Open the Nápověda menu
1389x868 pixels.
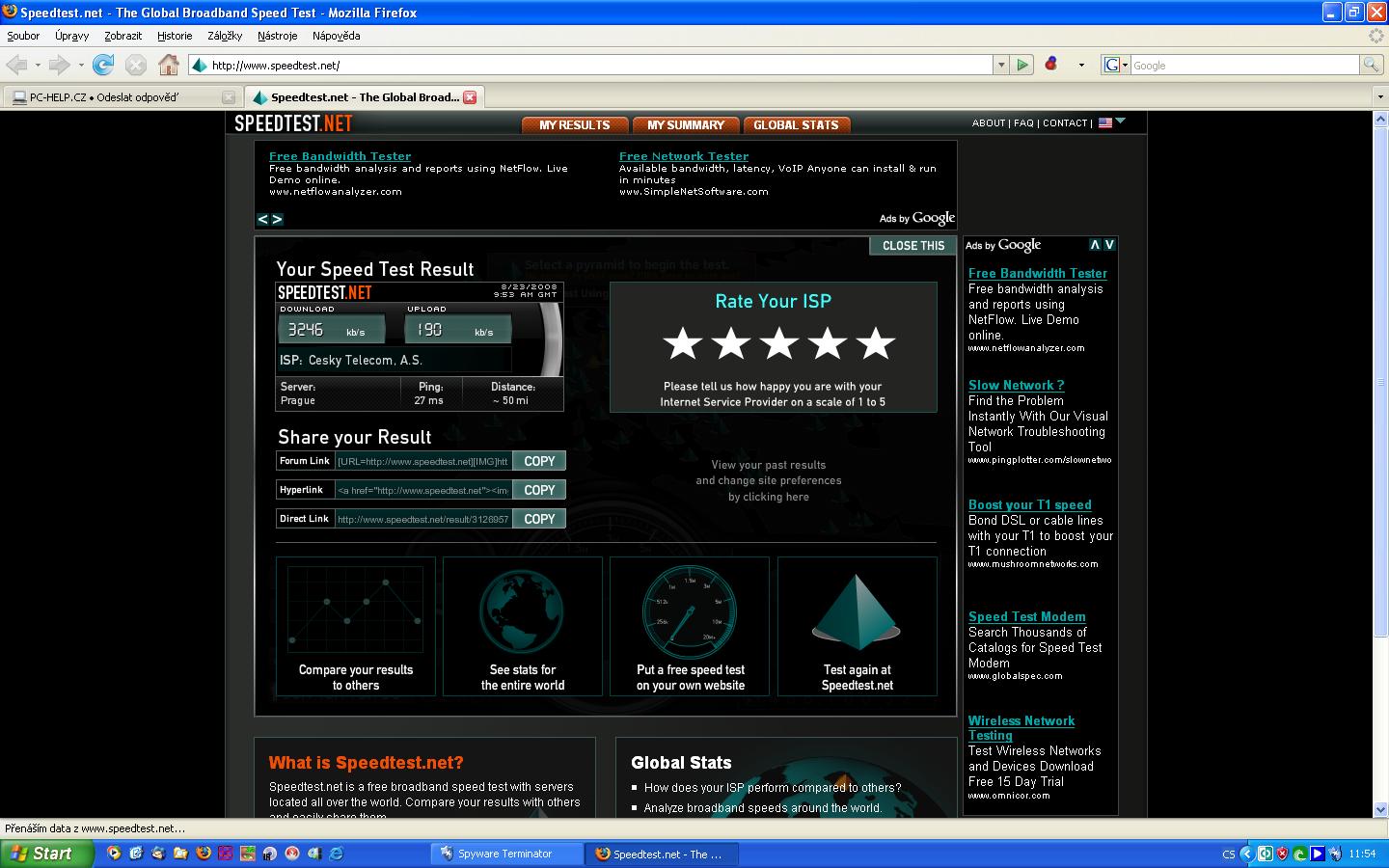click(x=336, y=36)
